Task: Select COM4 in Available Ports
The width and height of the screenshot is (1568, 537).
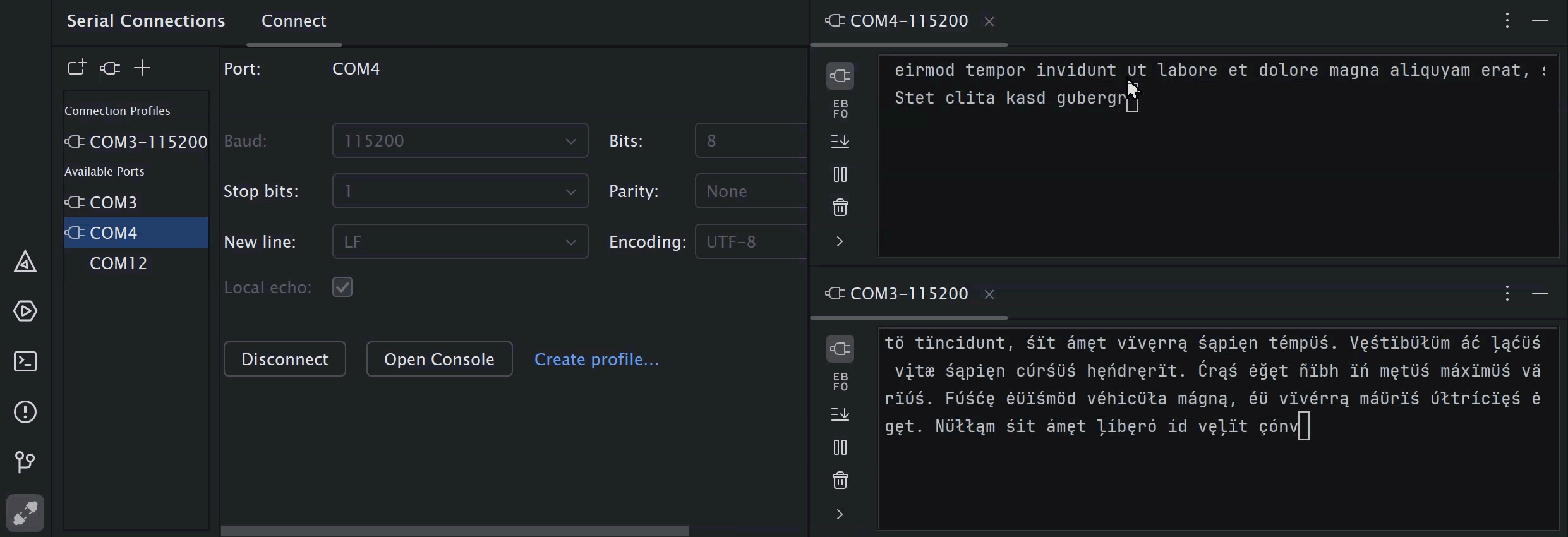Action: pyautogui.click(x=136, y=232)
